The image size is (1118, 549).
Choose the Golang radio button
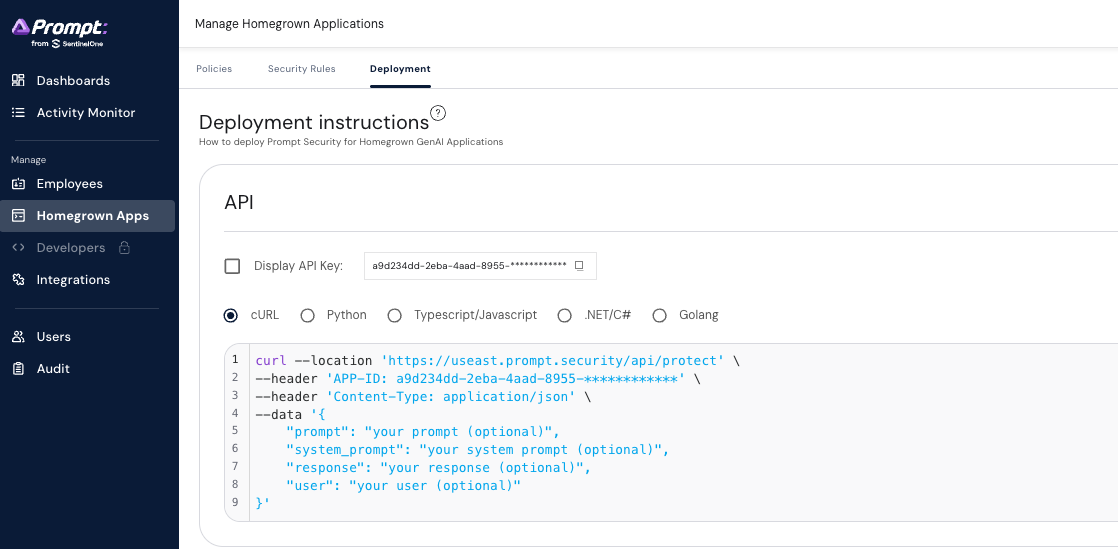click(659, 315)
